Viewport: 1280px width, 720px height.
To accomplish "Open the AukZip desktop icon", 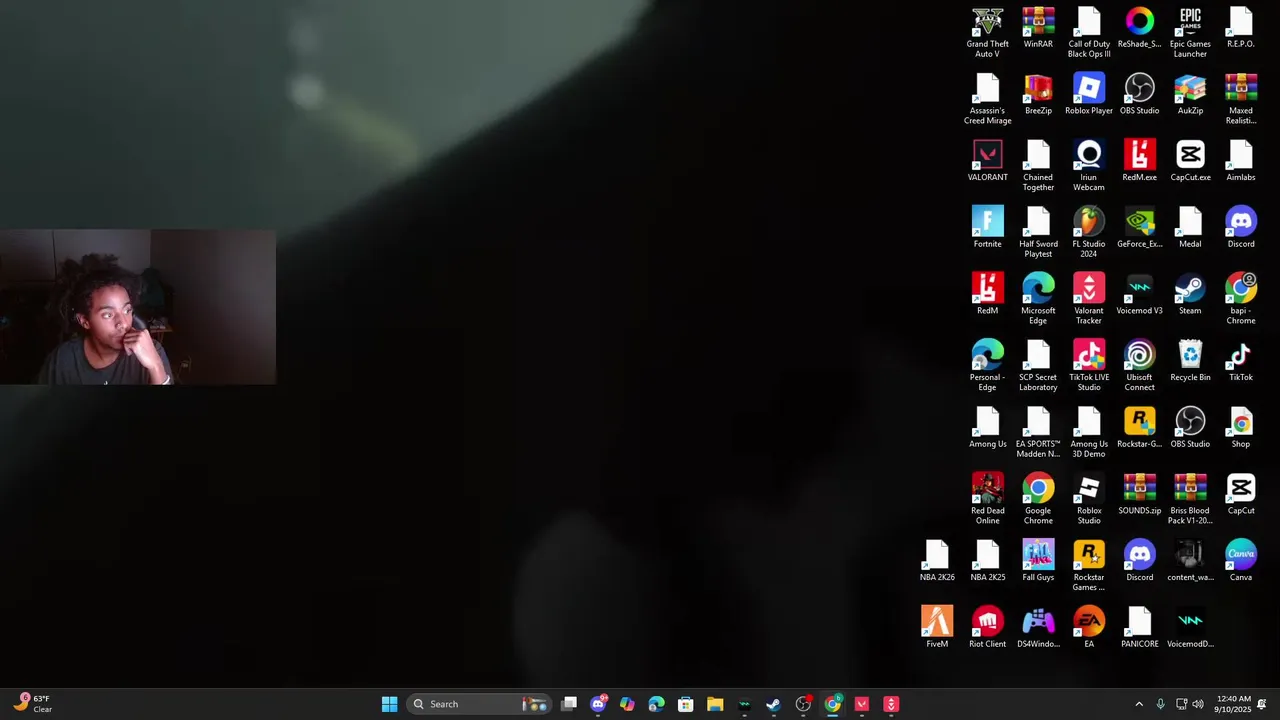I will click(1190, 95).
